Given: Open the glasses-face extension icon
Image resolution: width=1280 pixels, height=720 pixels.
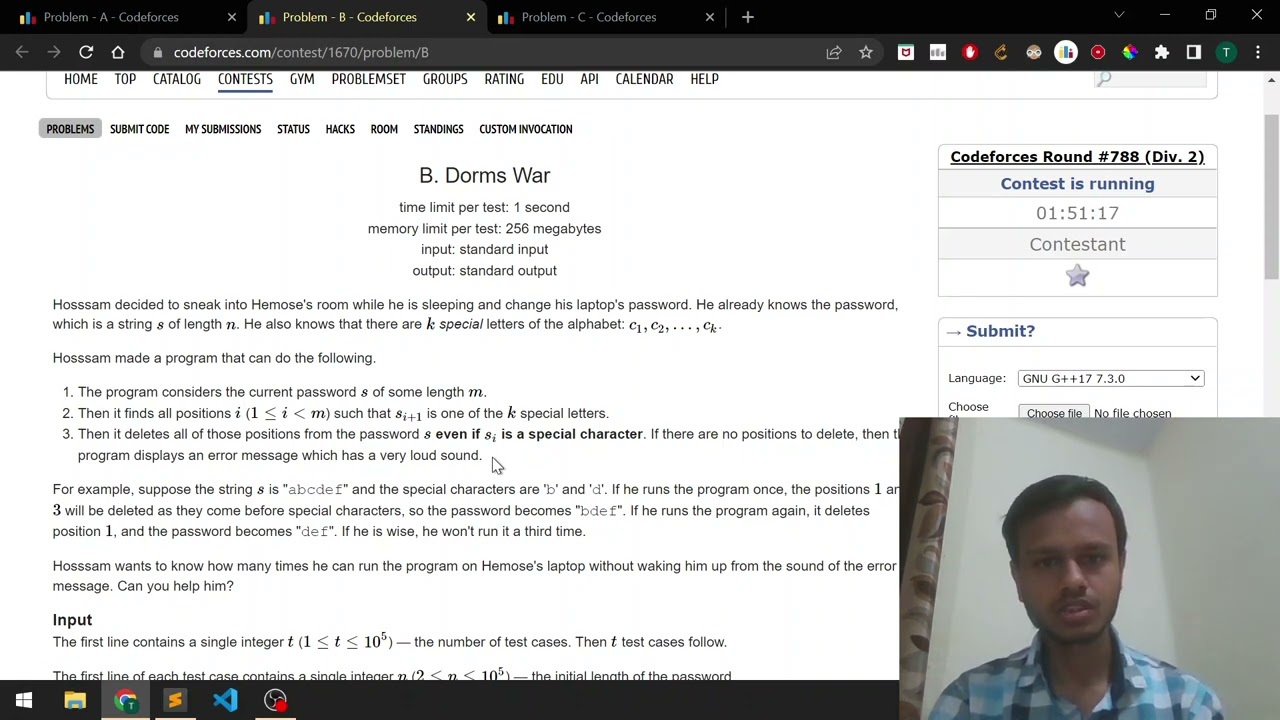Looking at the screenshot, I should coord(1034,52).
